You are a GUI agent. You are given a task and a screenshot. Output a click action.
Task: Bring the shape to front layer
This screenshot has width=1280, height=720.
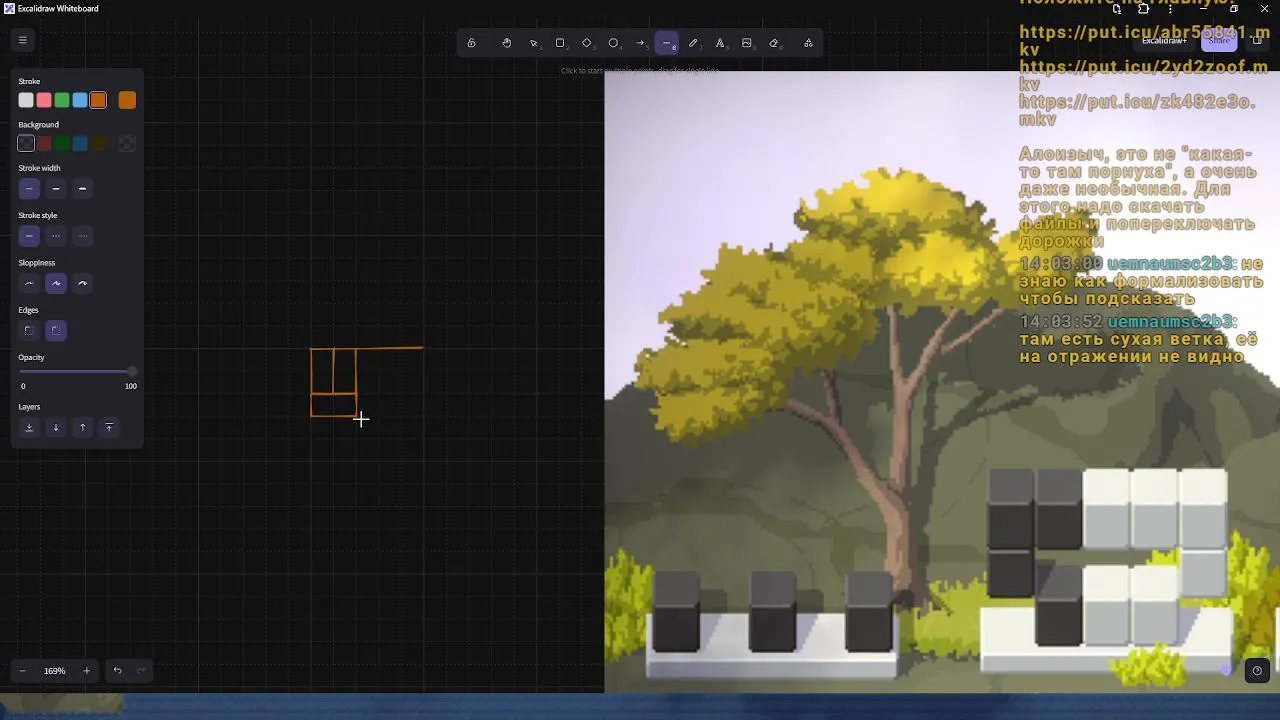[x=109, y=428]
